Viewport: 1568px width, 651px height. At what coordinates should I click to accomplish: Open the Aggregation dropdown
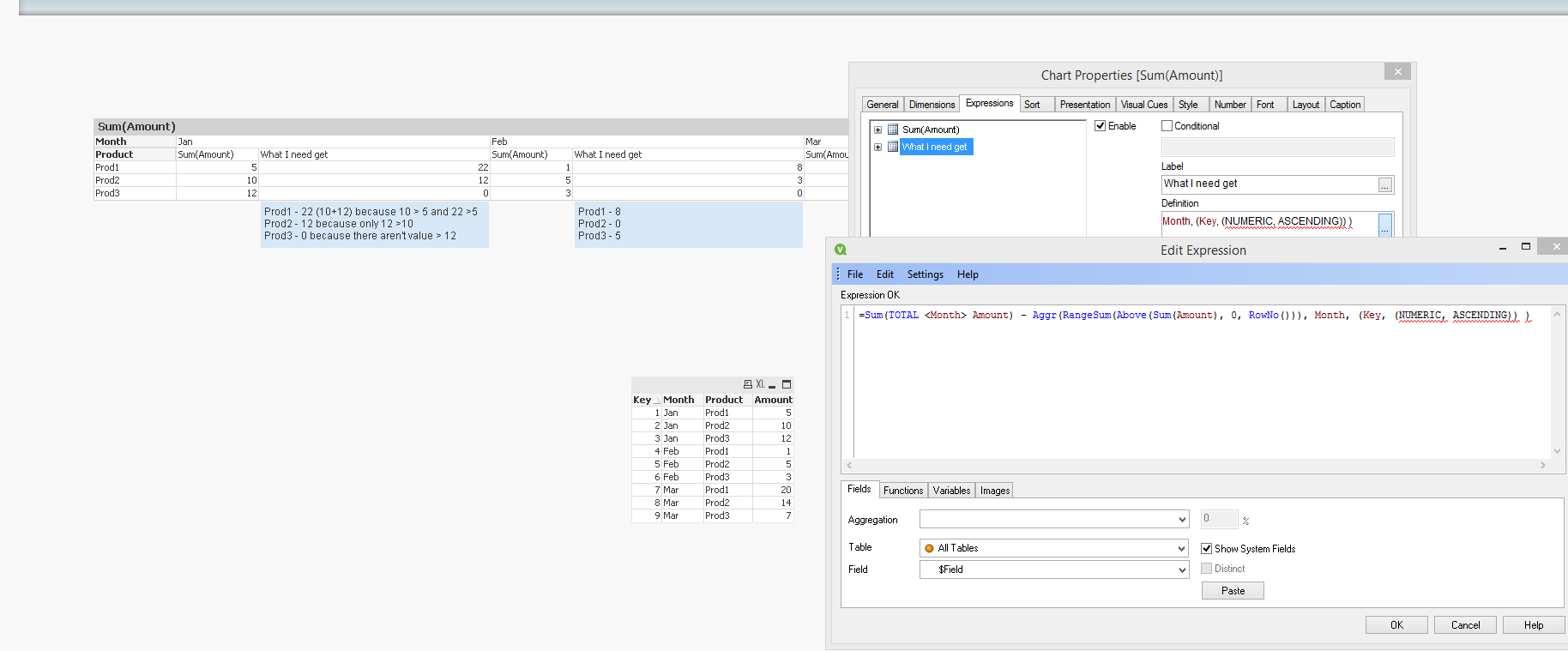point(1182,520)
